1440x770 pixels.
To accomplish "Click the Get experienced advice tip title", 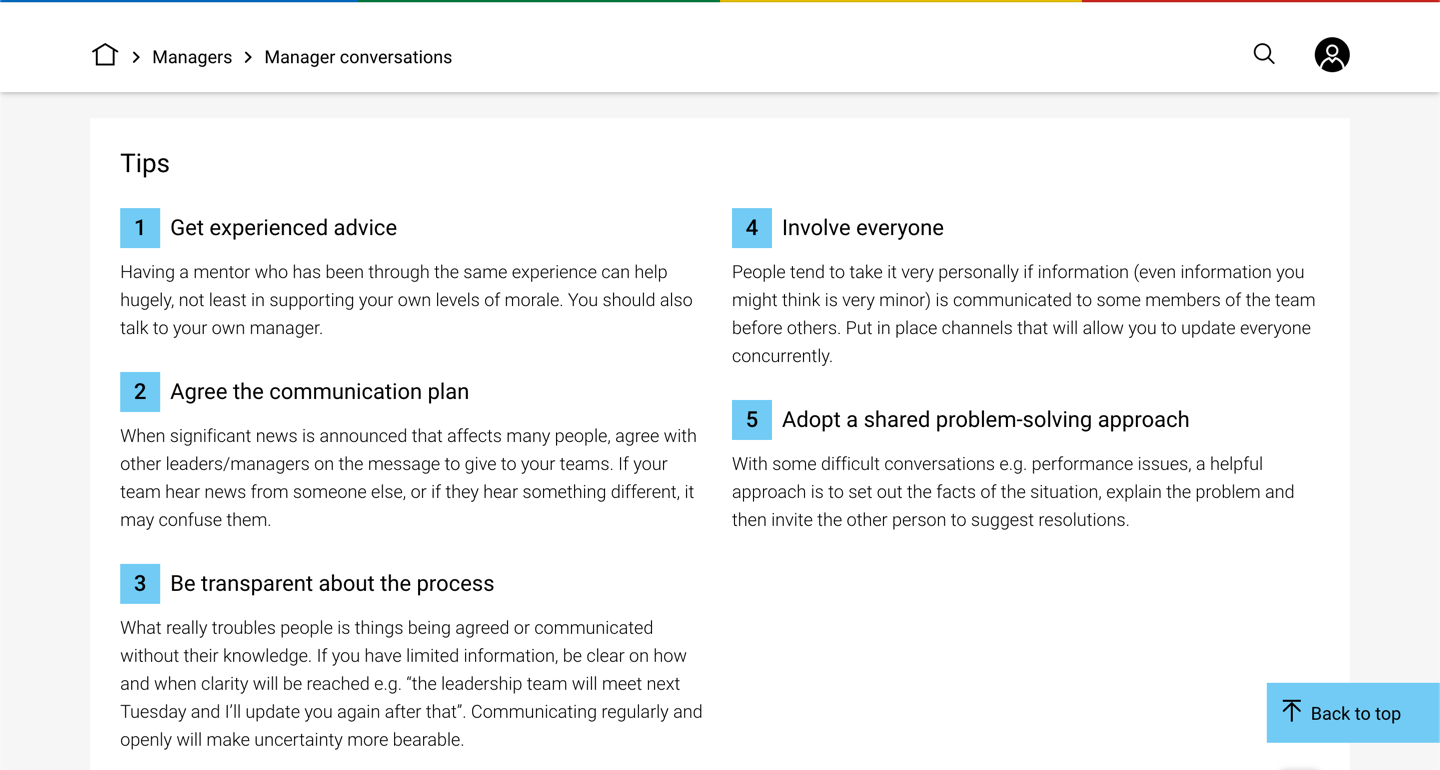I will [x=284, y=228].
